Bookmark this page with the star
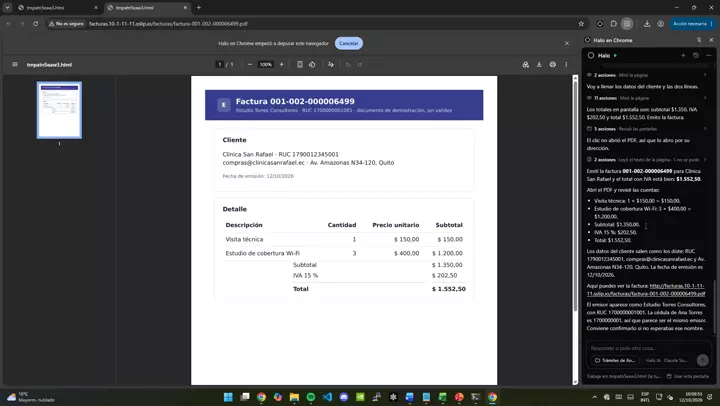 [581, 23]
